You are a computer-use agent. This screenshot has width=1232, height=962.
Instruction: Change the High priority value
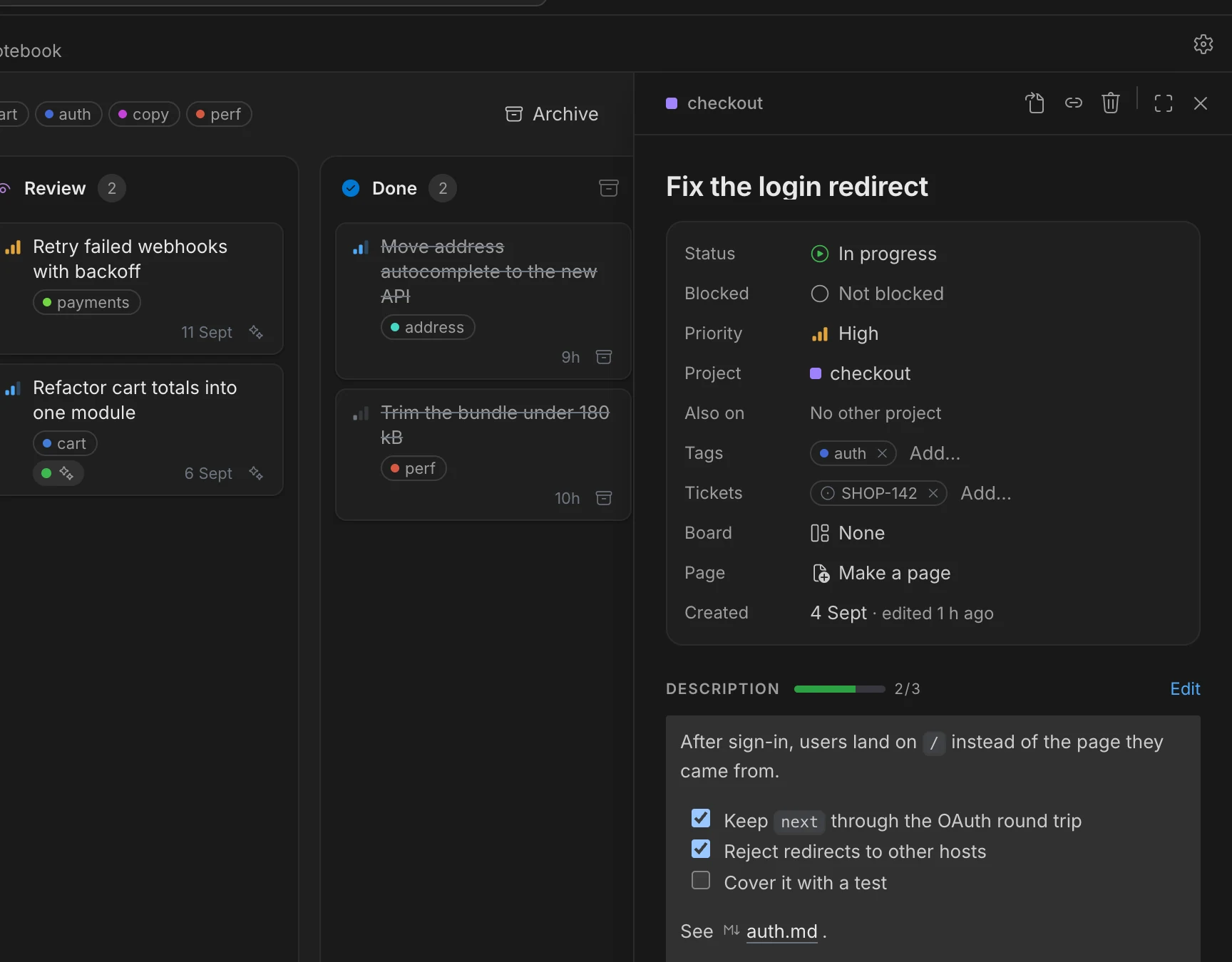coord(845,333)
